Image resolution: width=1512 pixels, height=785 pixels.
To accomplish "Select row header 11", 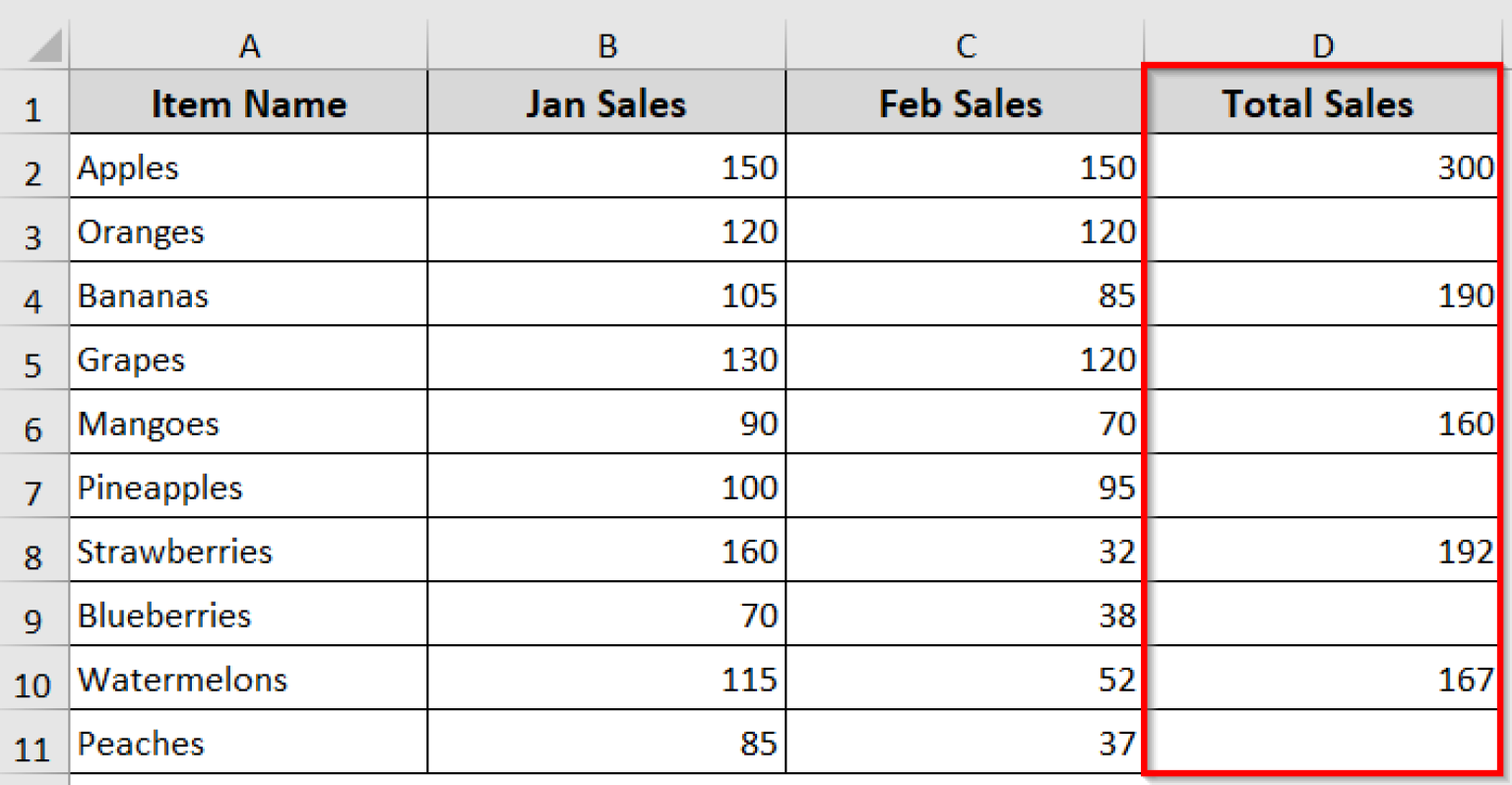I will [x=34, y=743].
